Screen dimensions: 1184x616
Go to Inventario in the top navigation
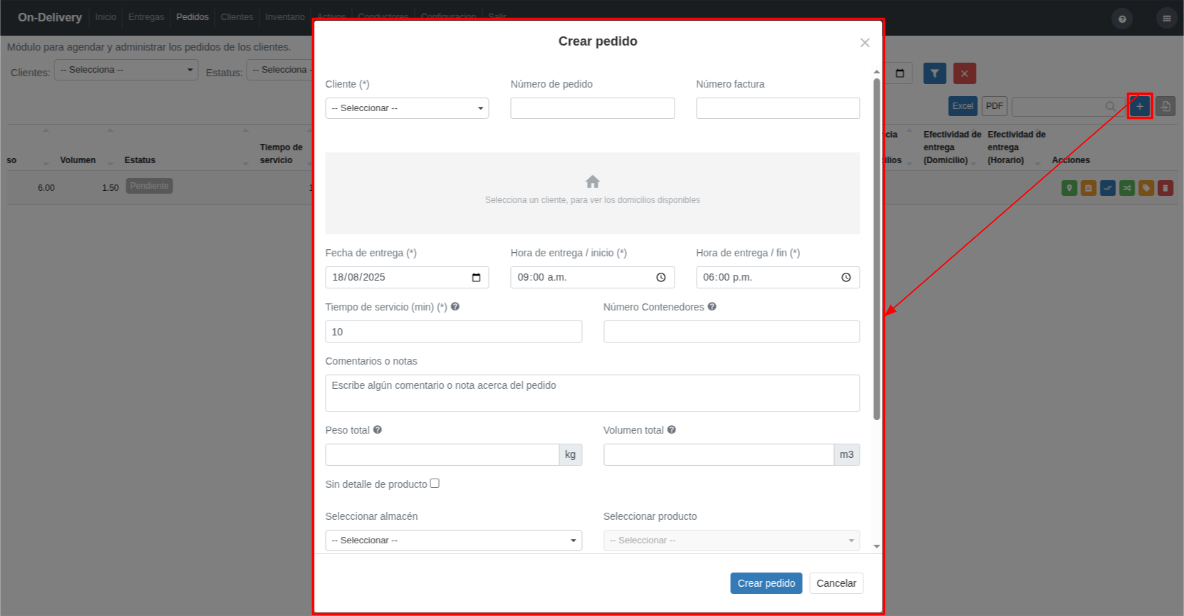point(285,17)
